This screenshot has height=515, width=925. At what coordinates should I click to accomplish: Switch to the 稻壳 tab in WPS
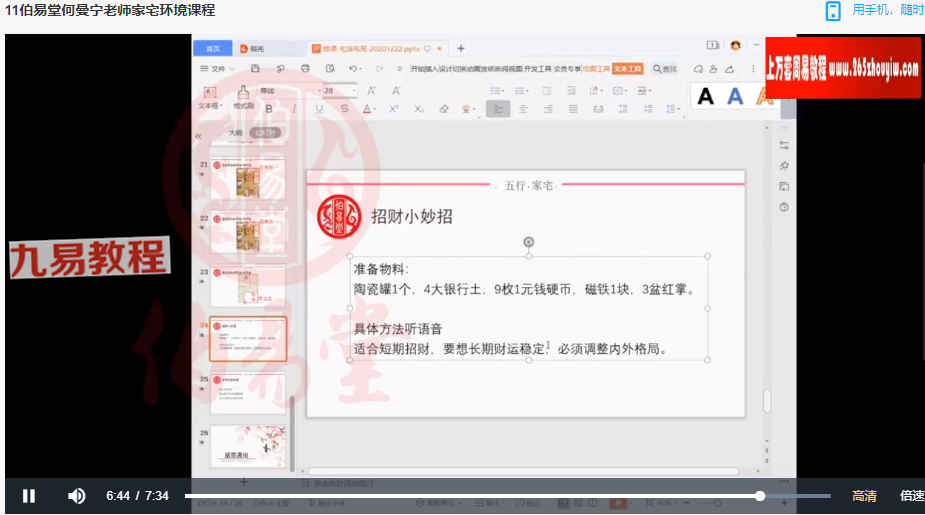[x=252, y=48]
